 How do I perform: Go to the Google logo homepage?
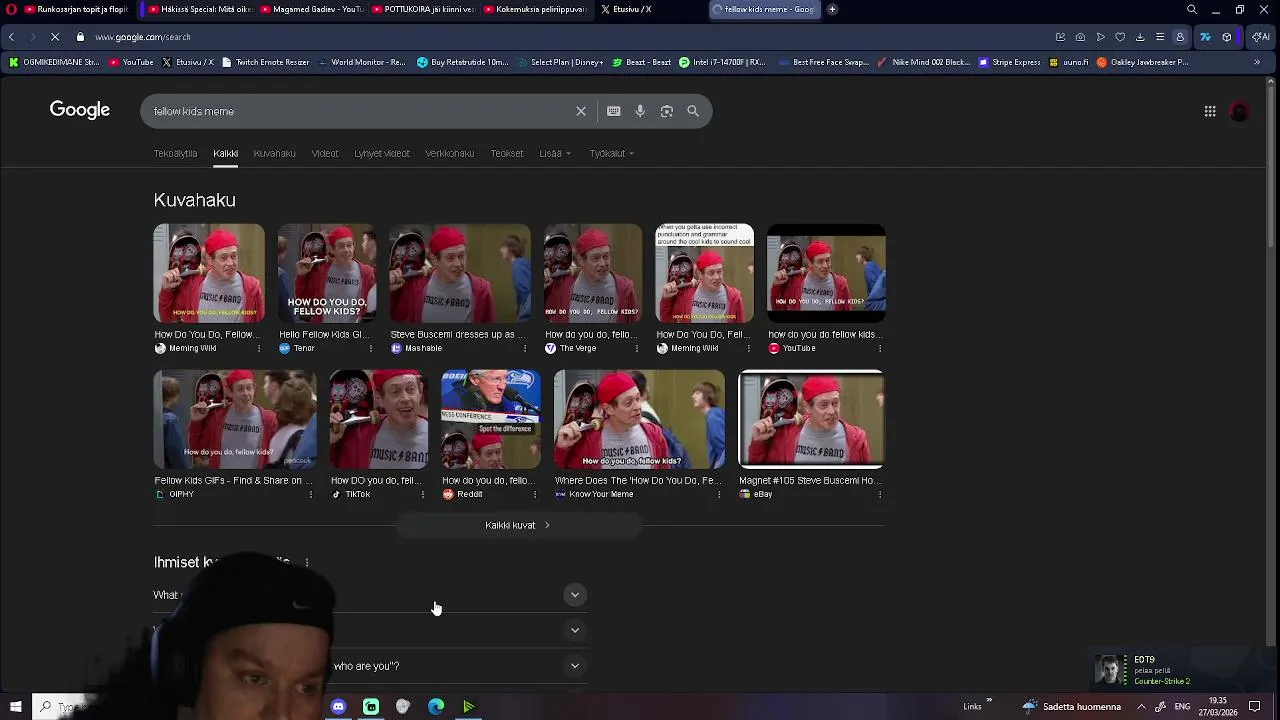coord(80,110)
